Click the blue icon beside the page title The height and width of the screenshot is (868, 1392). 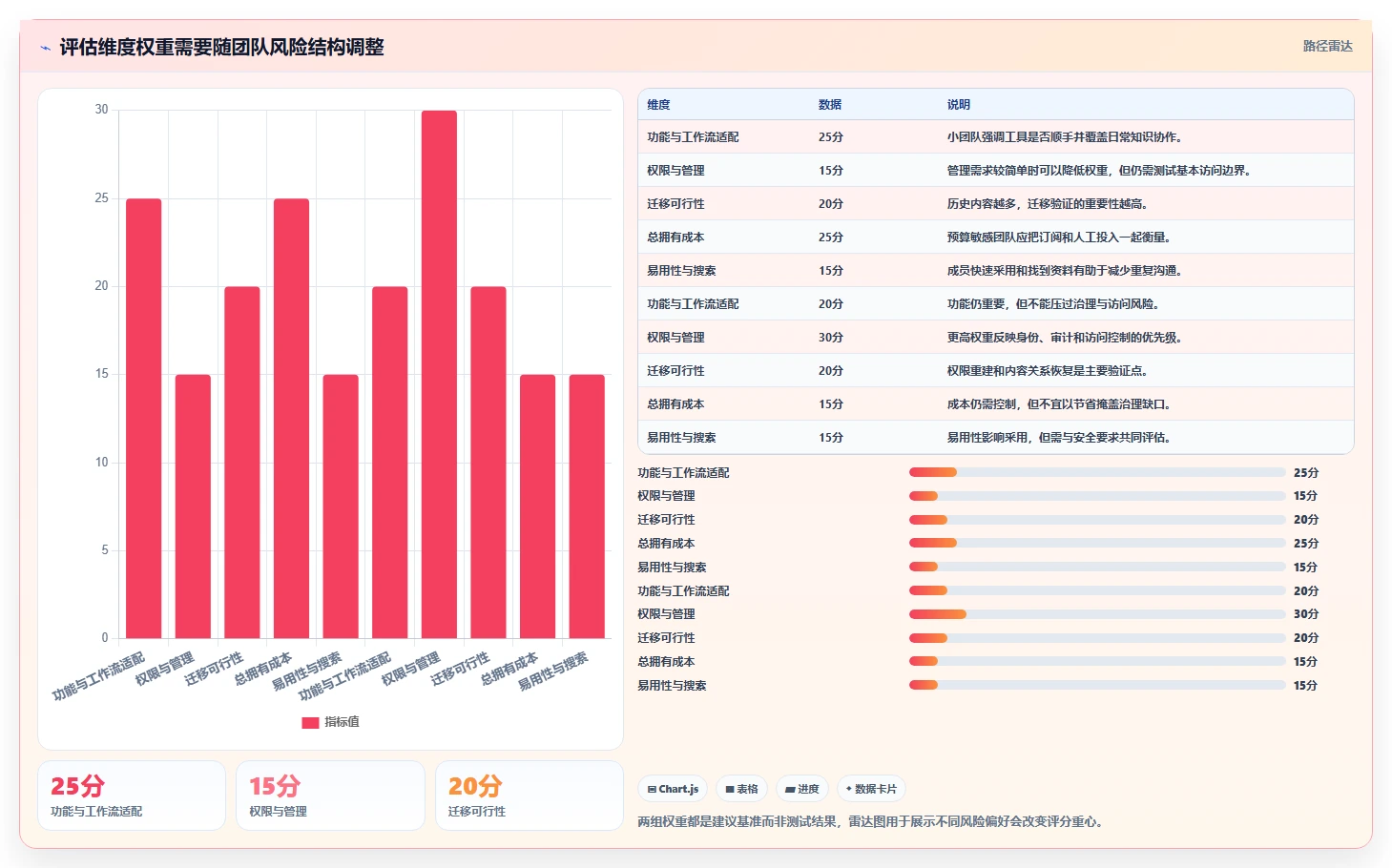click(x=45, y=48)
